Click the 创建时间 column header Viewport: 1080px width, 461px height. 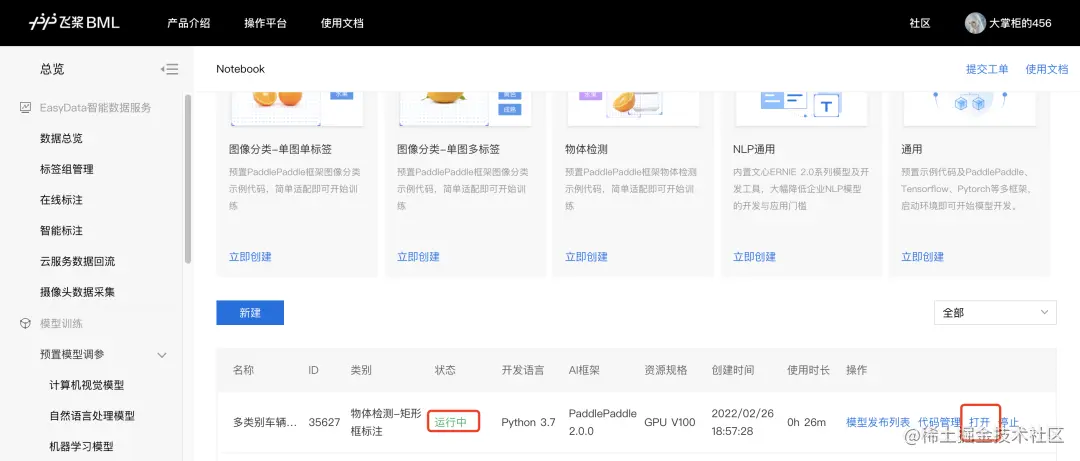(x=733, y=370)
